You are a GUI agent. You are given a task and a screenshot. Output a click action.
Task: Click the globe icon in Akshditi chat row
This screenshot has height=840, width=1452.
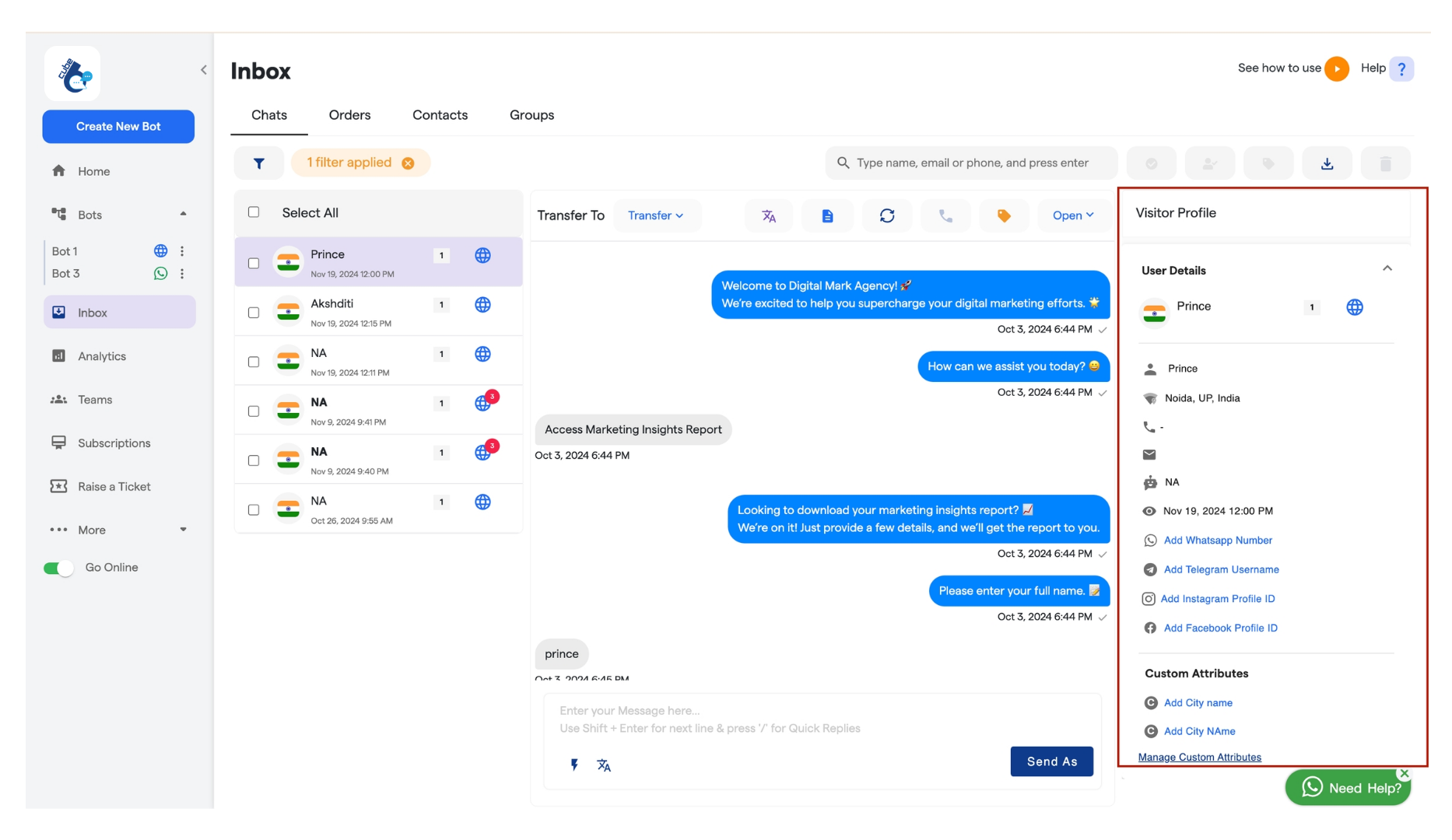tap(482, 305)
